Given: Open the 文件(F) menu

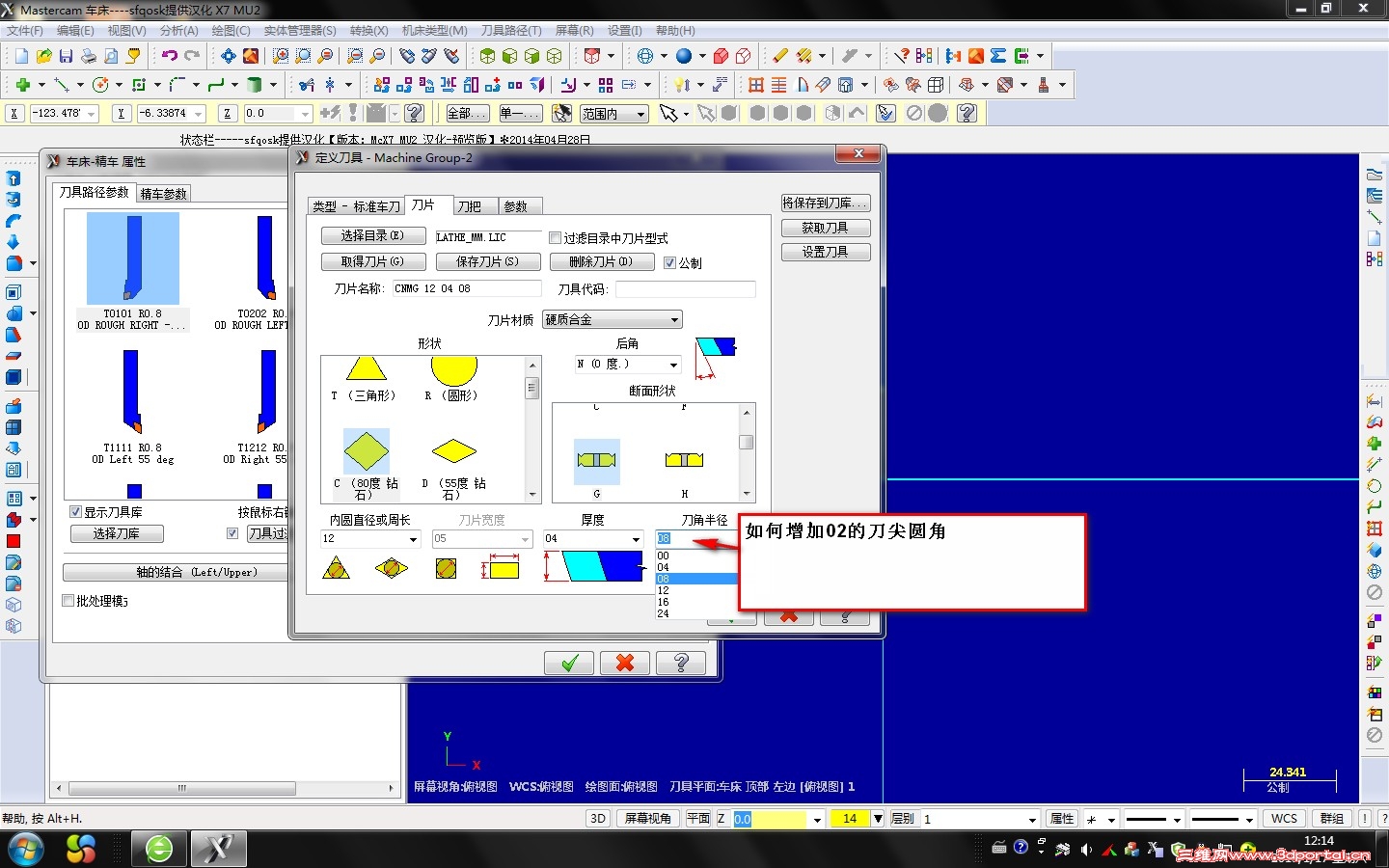Looking at the screenshot, I should [x=25, y=31].
